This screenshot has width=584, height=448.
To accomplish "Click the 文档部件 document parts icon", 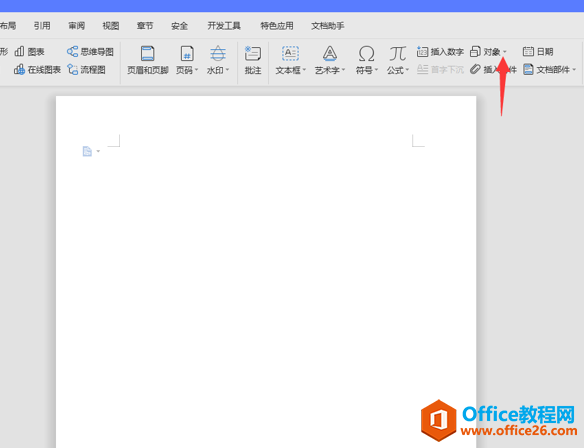I will (528, 69).
